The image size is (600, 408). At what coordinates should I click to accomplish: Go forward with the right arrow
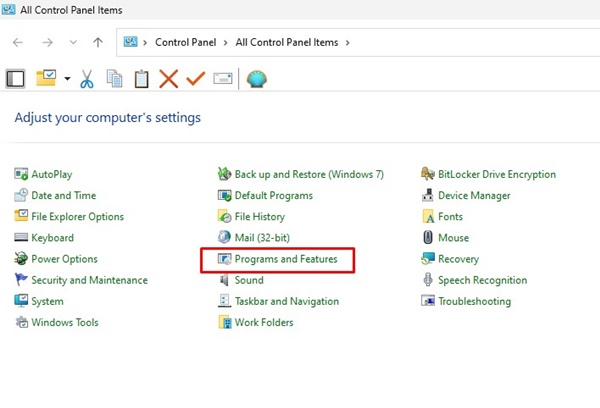coord(47,42)
